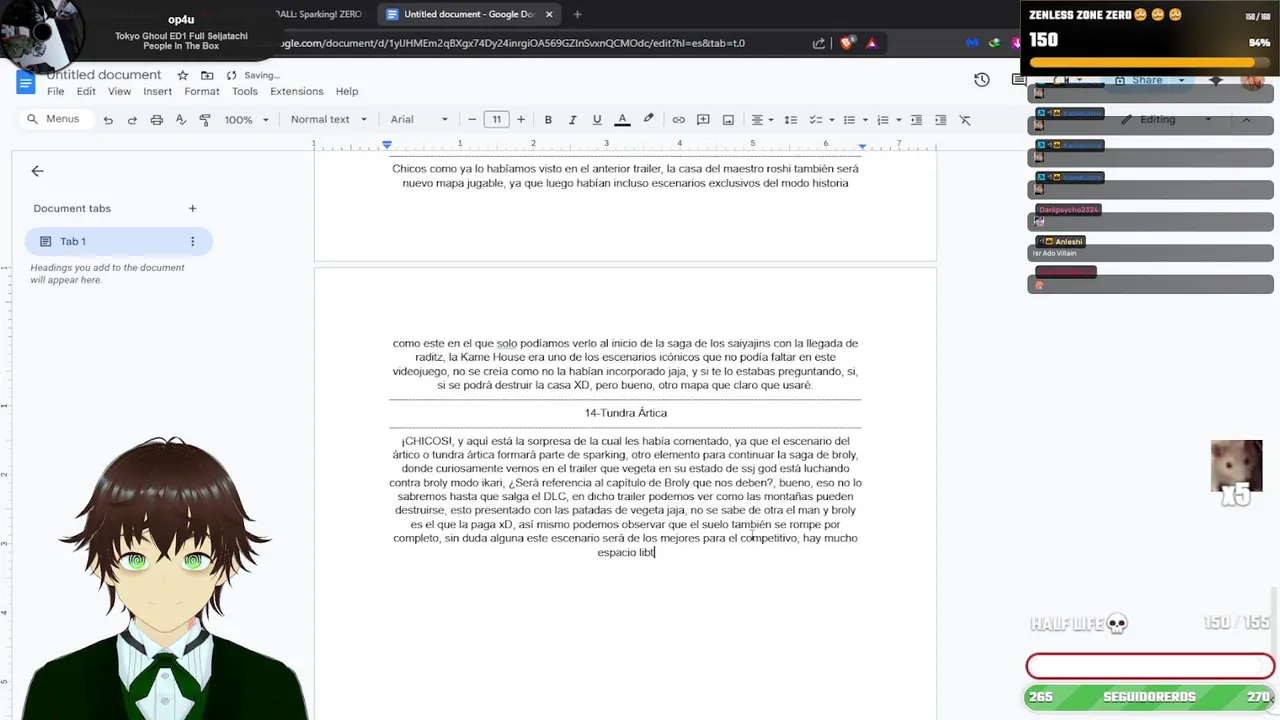1280x720 pixels.
Task: Click the numbered list icon
Action: click(882, 120)
